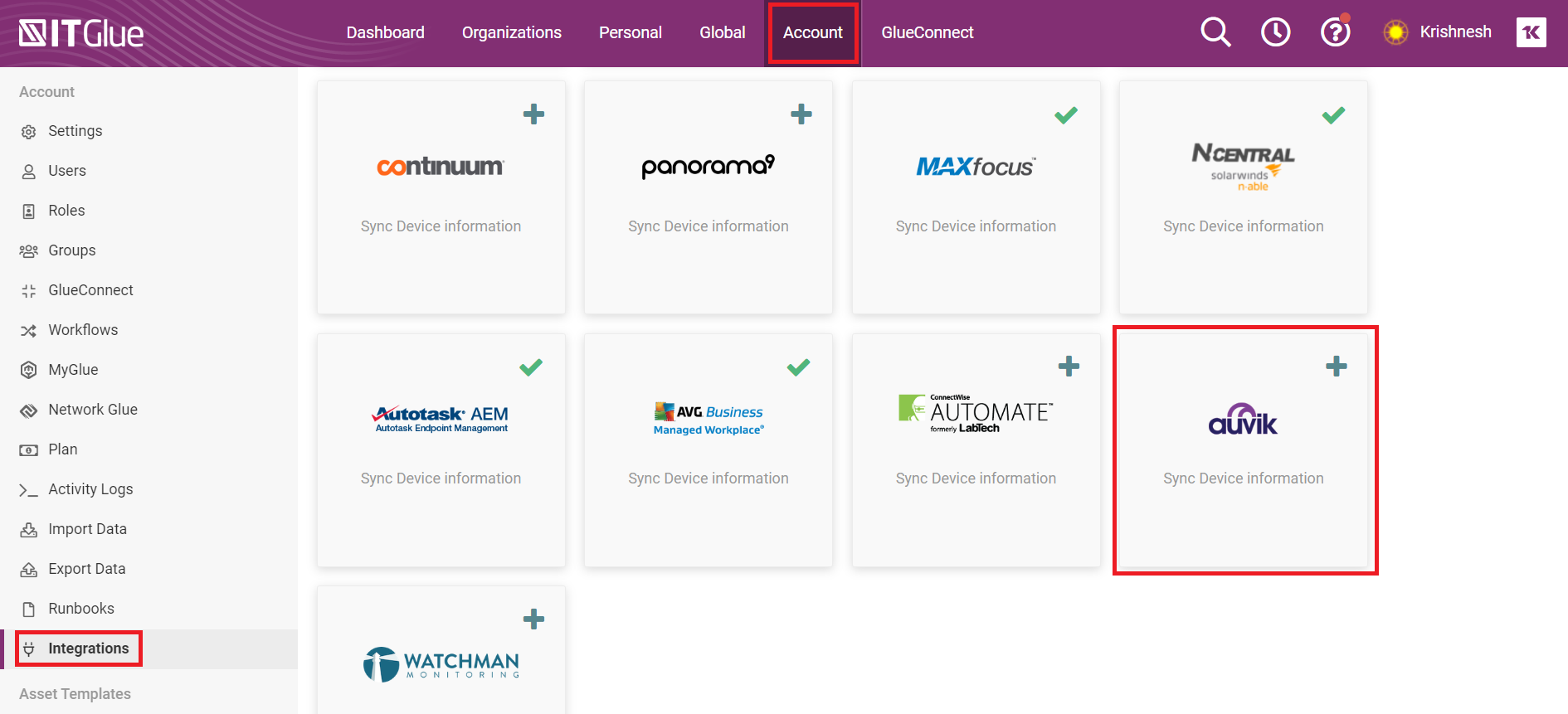This screenshot has height=714, width=1568.
Task: Go to Groups in the sidebar
Action: [72, 250]
